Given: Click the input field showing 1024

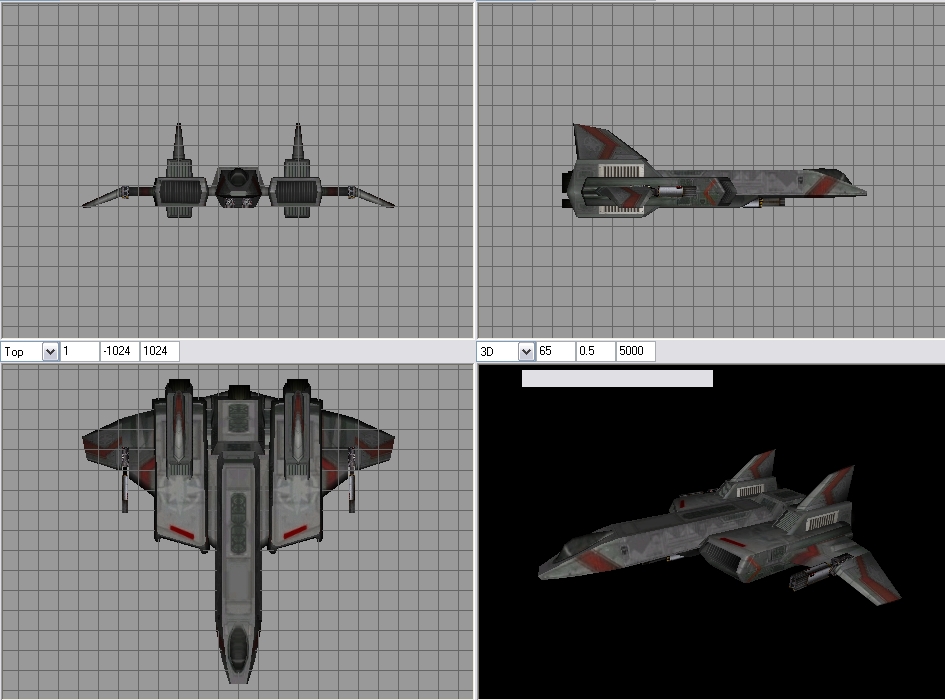Looking at the screenshot, I should 159,352.
